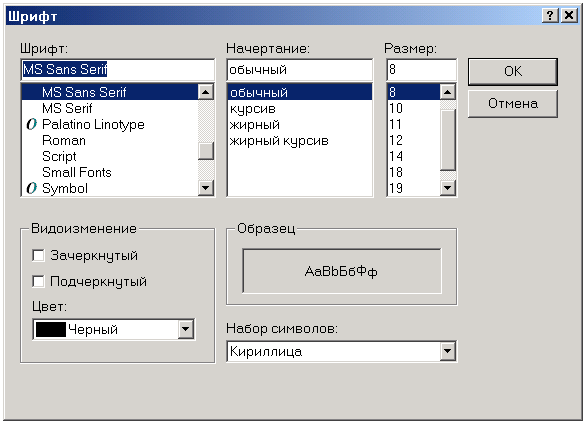Enable the Зачеркнутый checkbox
Image resolution: width=584 pixels, height=422 pixels.
pyautogui.click(x=38, y=256)
